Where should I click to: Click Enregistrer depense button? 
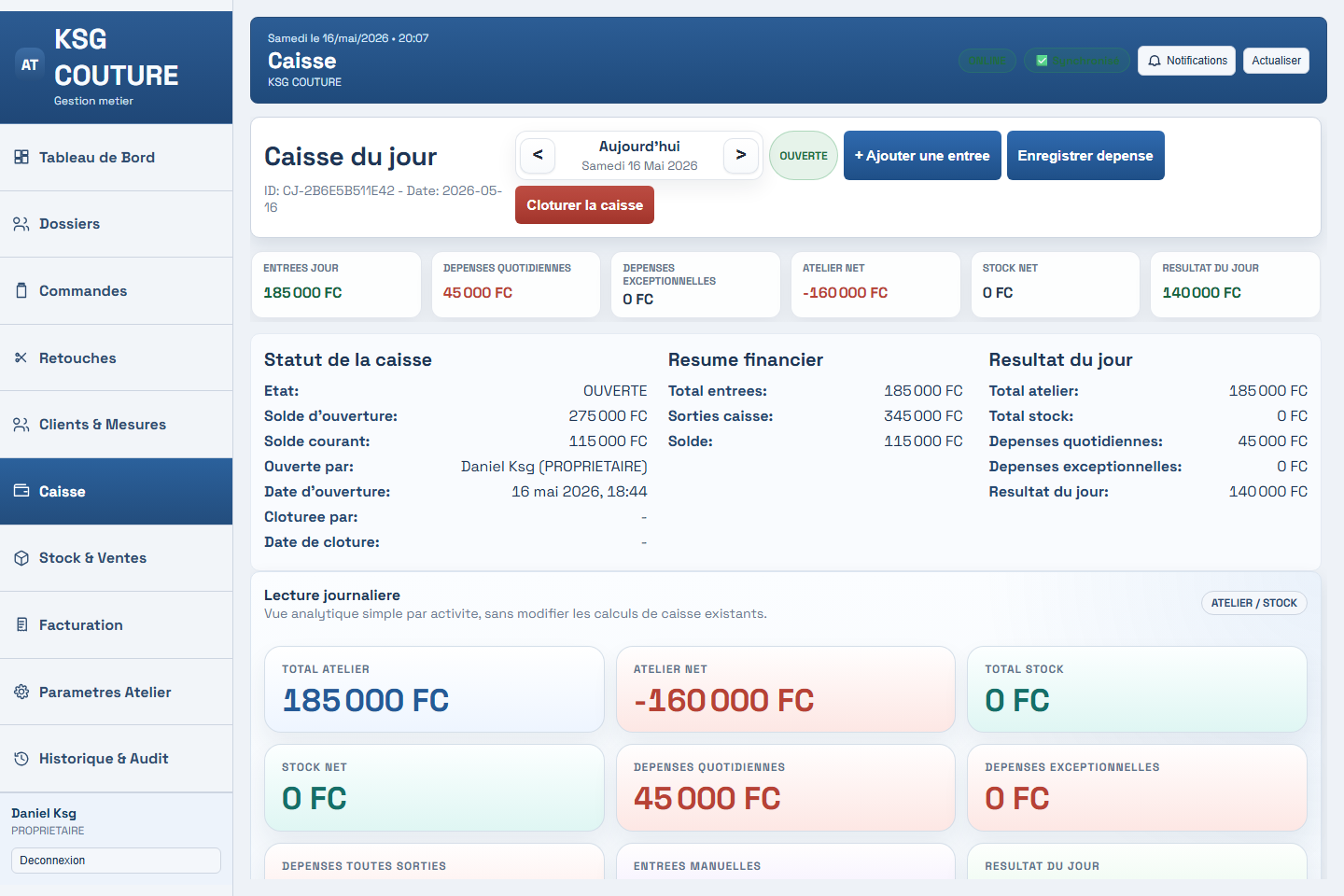(x=1085, y=155)
